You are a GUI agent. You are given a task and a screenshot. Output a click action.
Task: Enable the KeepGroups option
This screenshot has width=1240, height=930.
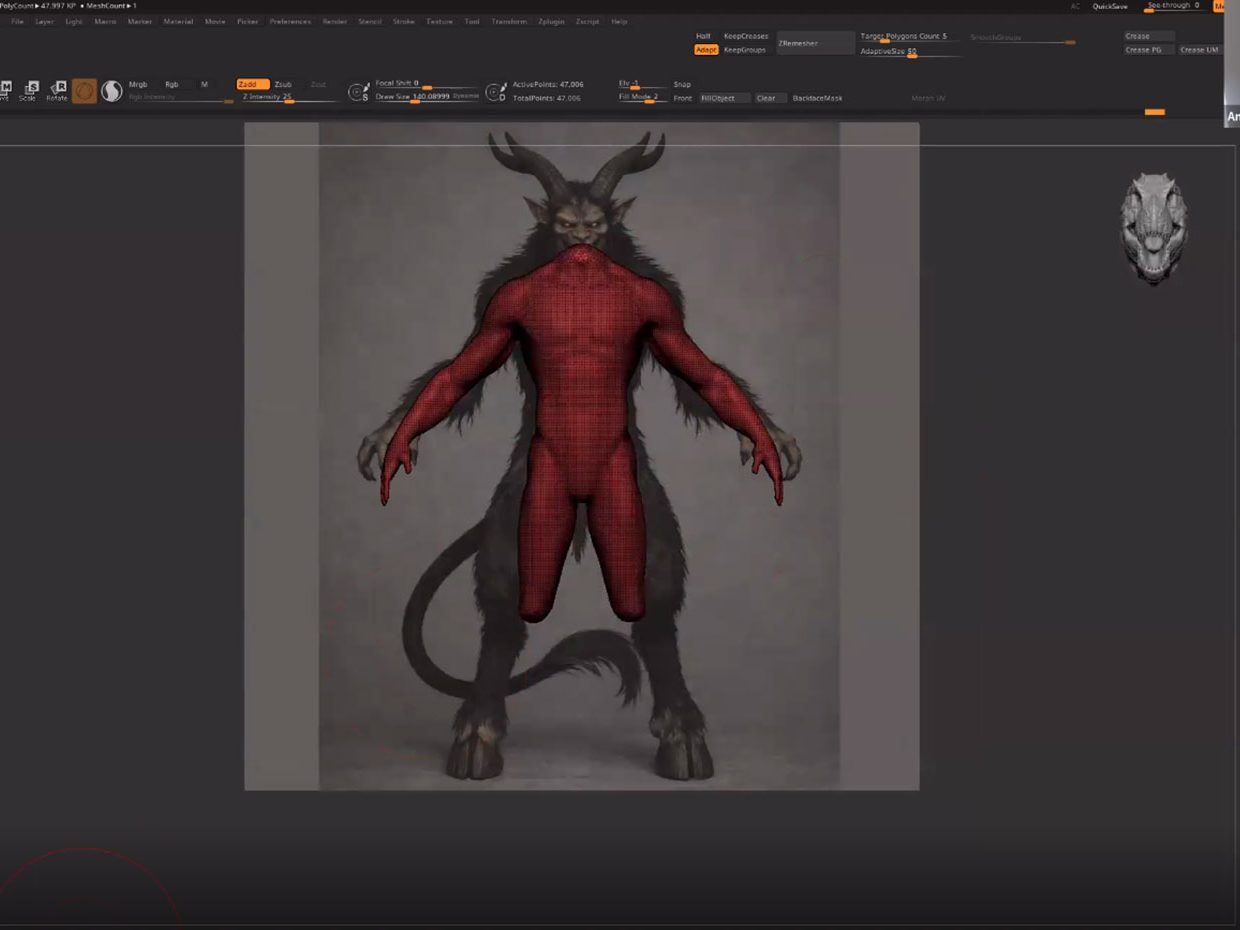click(x=744, y=50)
